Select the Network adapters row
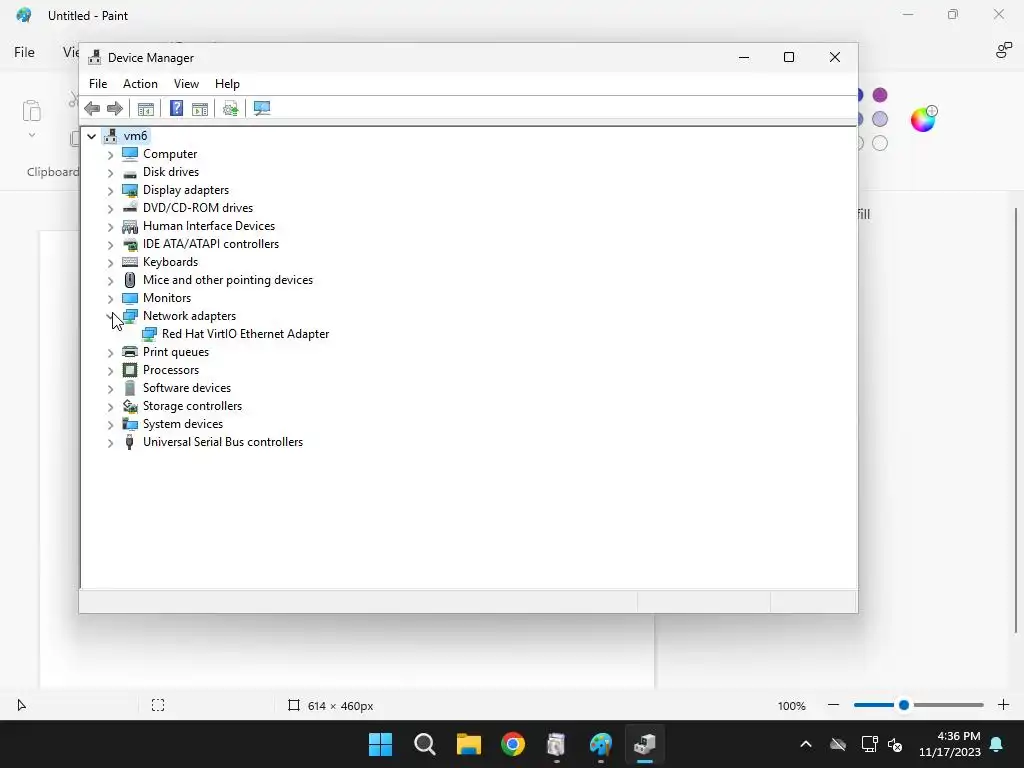 coord(189,316)
